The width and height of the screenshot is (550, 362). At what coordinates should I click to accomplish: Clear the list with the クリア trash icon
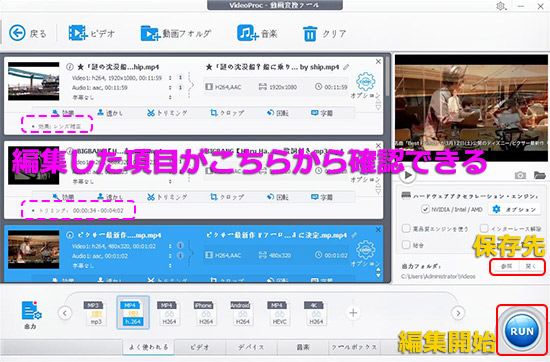coord(310,34)
